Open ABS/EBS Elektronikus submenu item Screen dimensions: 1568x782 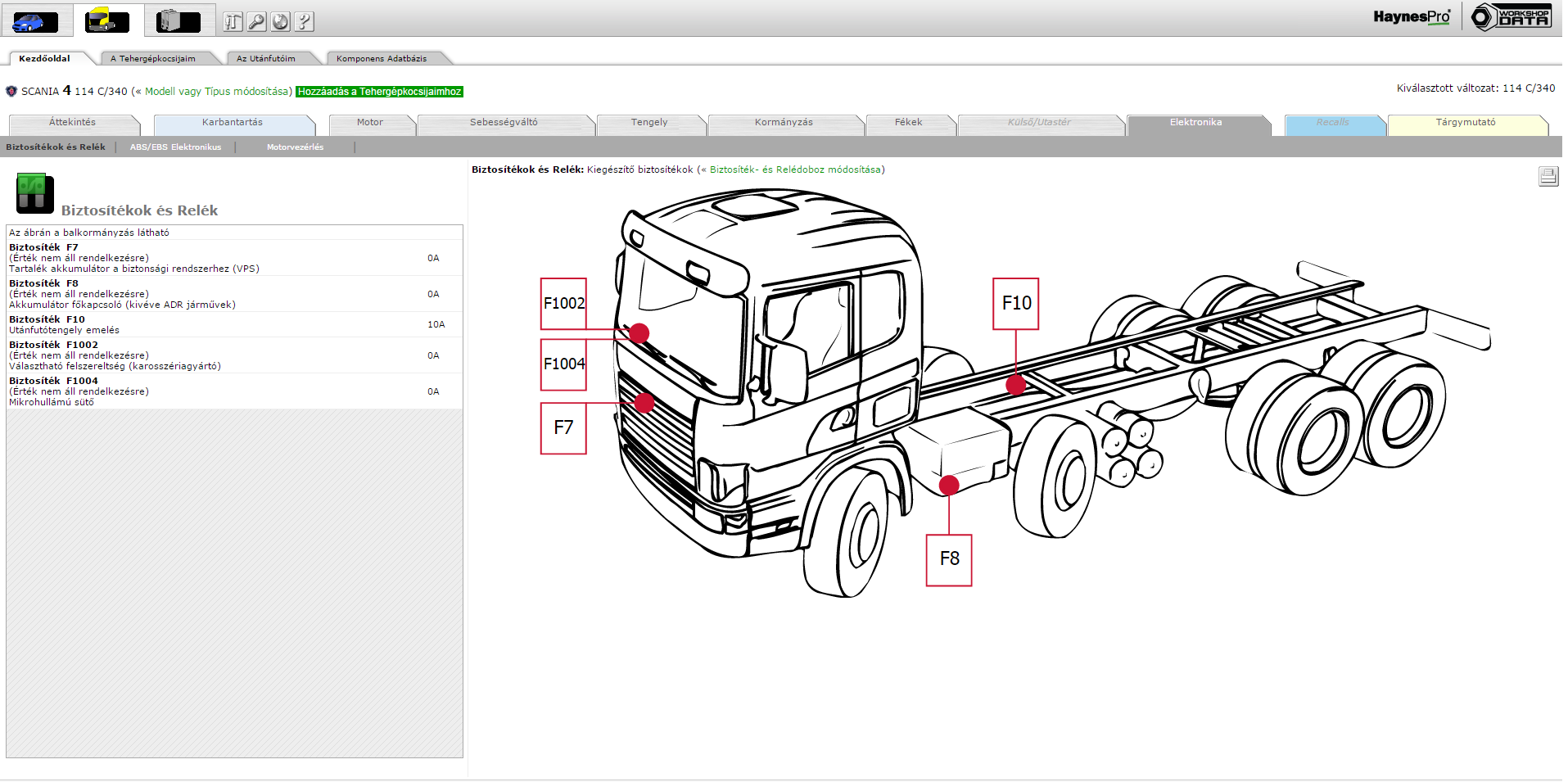[175, 147]
